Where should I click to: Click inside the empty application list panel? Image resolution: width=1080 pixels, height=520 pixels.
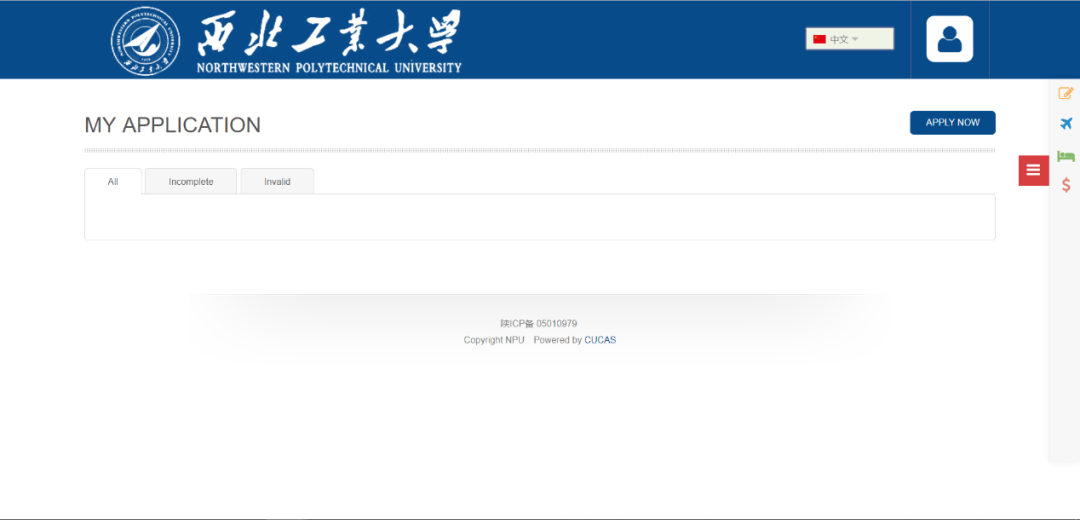[539, 217]
